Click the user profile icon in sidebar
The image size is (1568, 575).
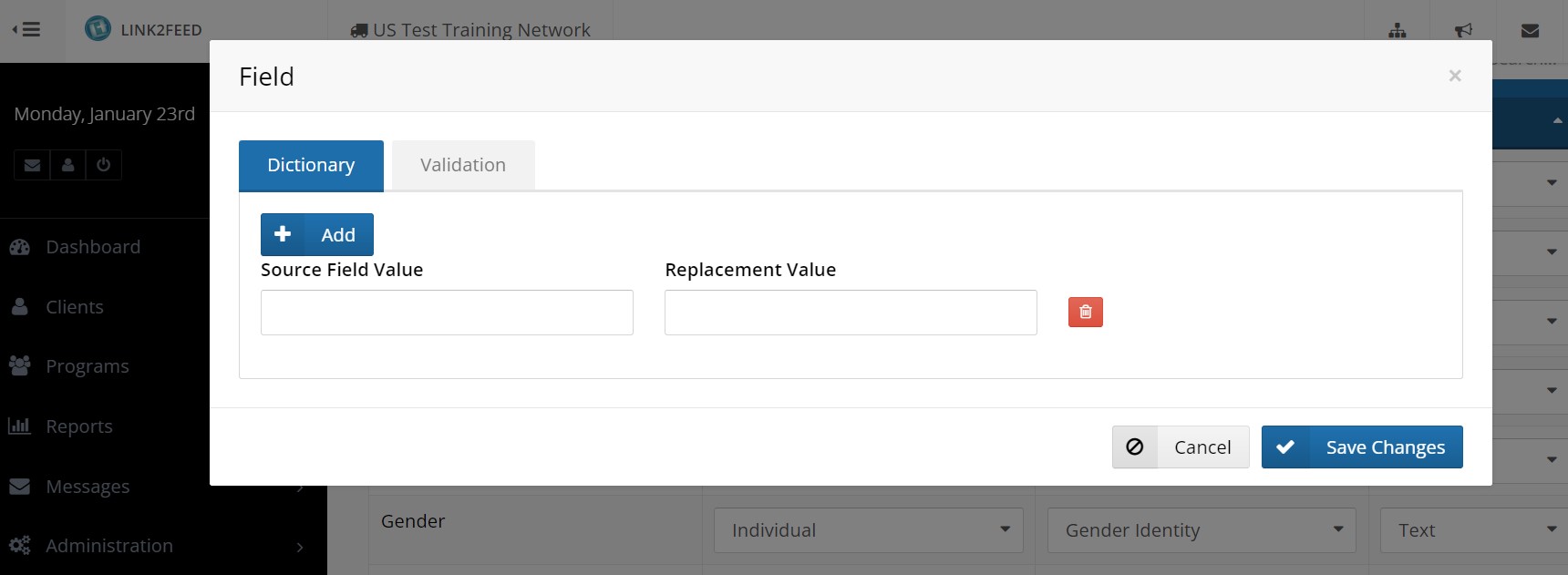[67, 165]
